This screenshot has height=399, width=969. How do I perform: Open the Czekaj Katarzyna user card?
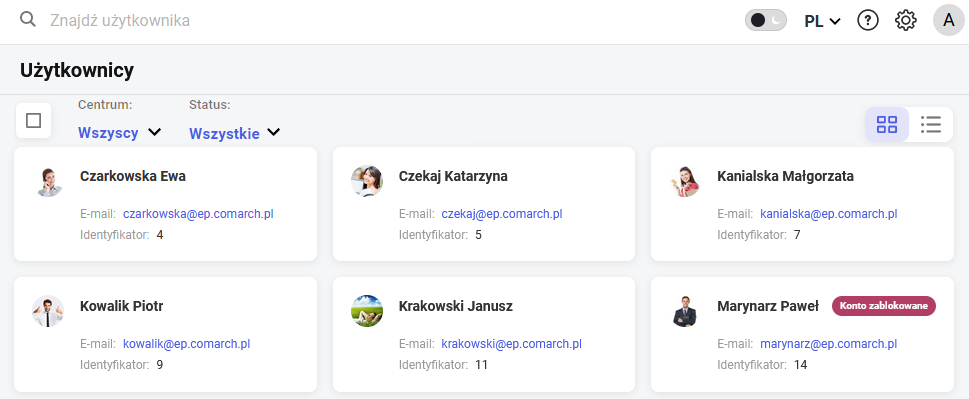click(484, 204)
